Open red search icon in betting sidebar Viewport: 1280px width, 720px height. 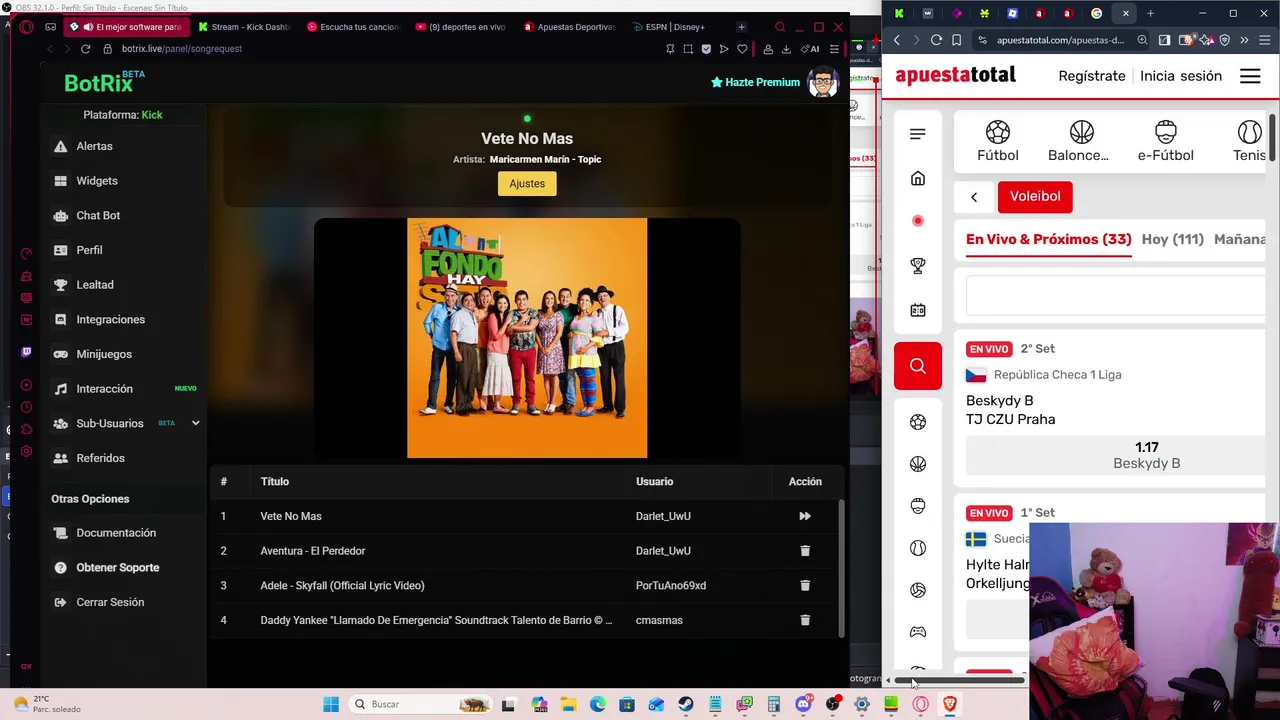[x=918, y=366]
